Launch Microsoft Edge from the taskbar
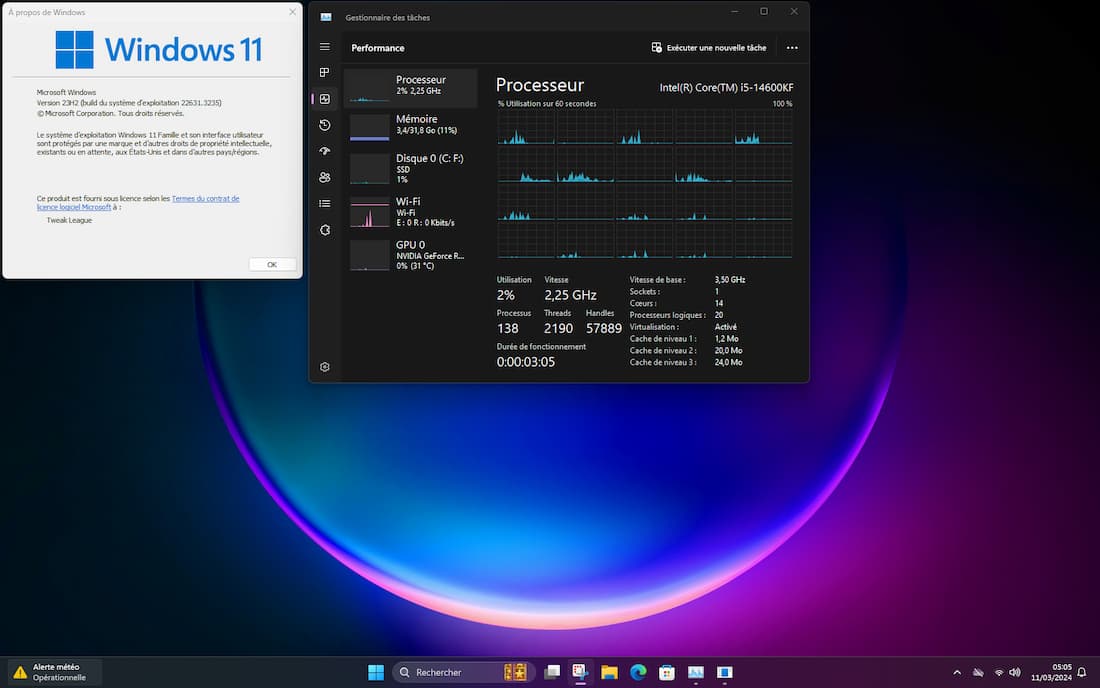This screenshot has width=1100, height=688. point(638,673)
